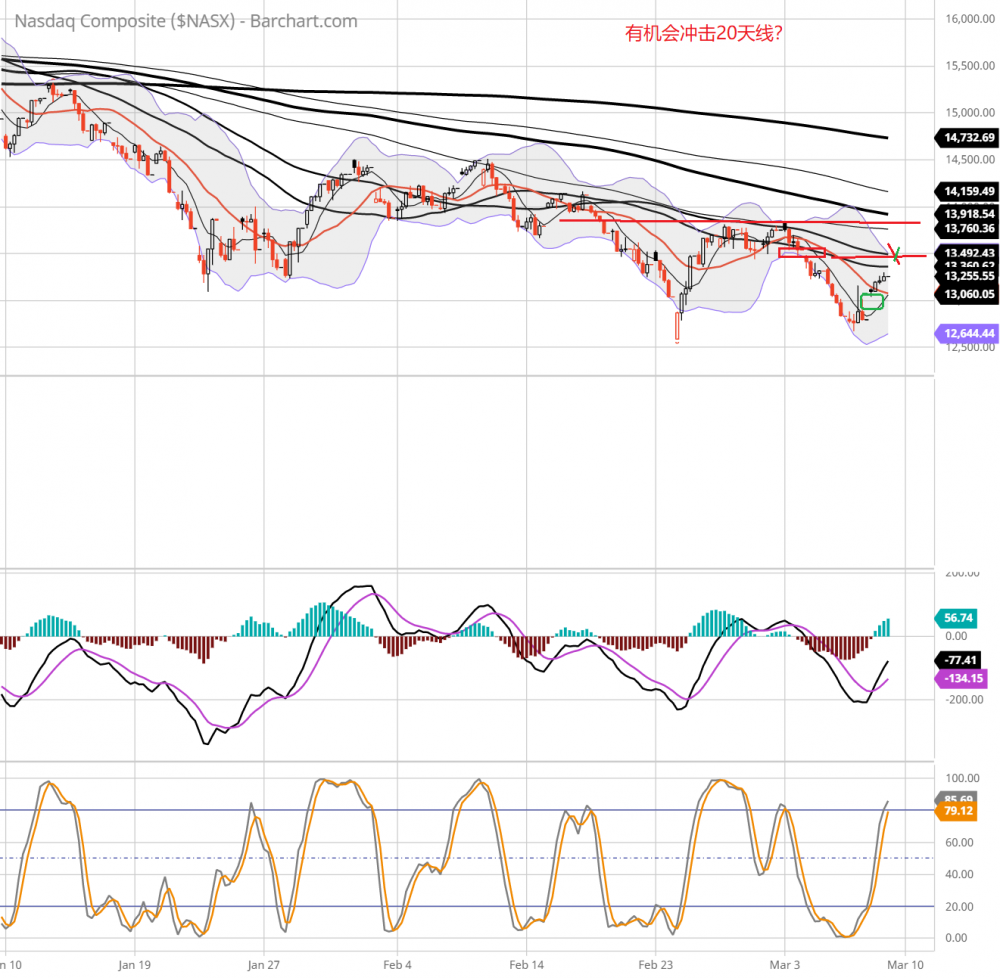Image resolution: width=1000 pixels, height=978 pixels.
Task: Click the red Chinese annotation text at top
Action: pyautogui.click(x=703, y=33)
